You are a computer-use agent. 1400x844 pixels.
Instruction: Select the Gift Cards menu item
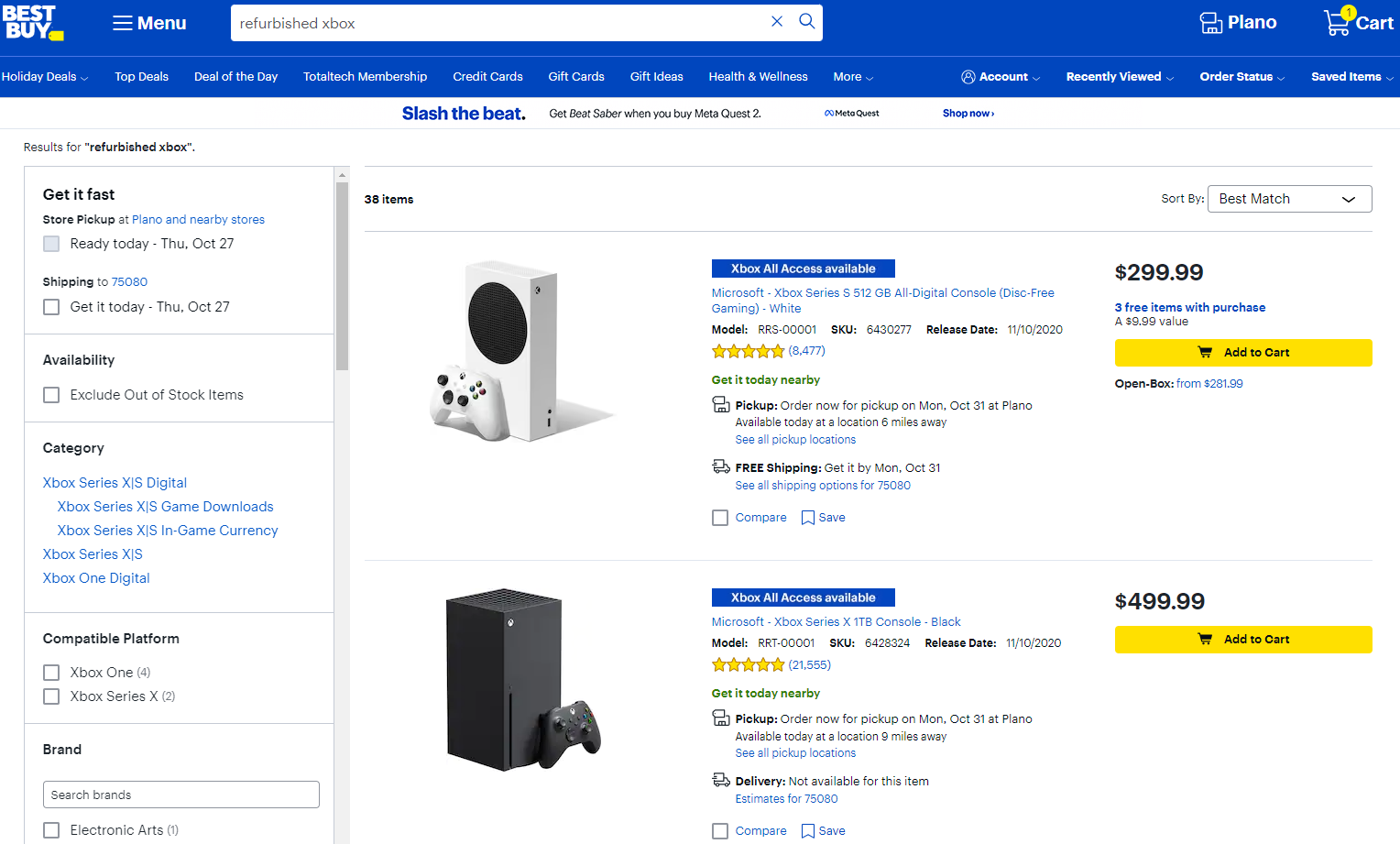[x=575, y=77]
